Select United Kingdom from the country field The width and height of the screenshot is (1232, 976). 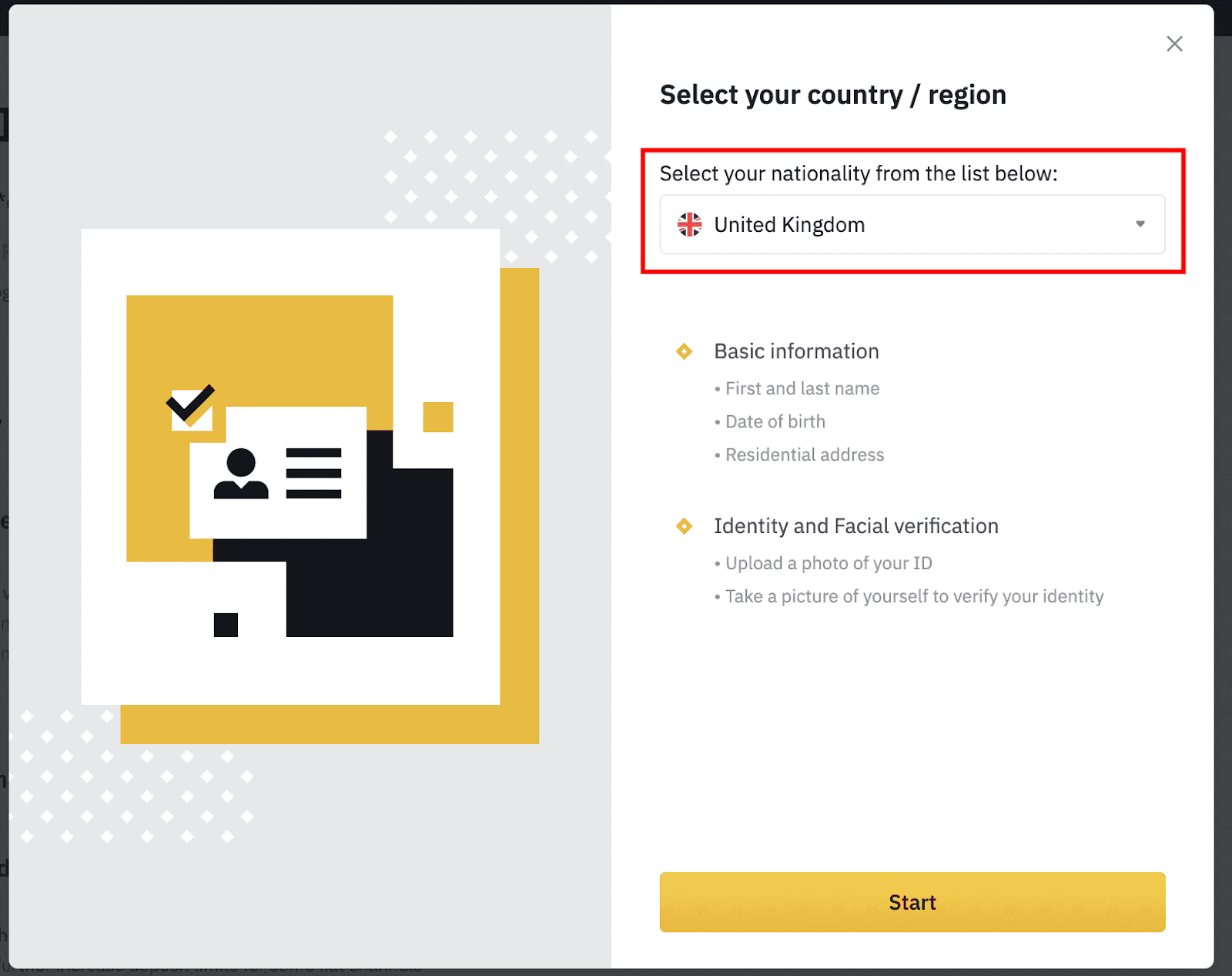(789, 224)
